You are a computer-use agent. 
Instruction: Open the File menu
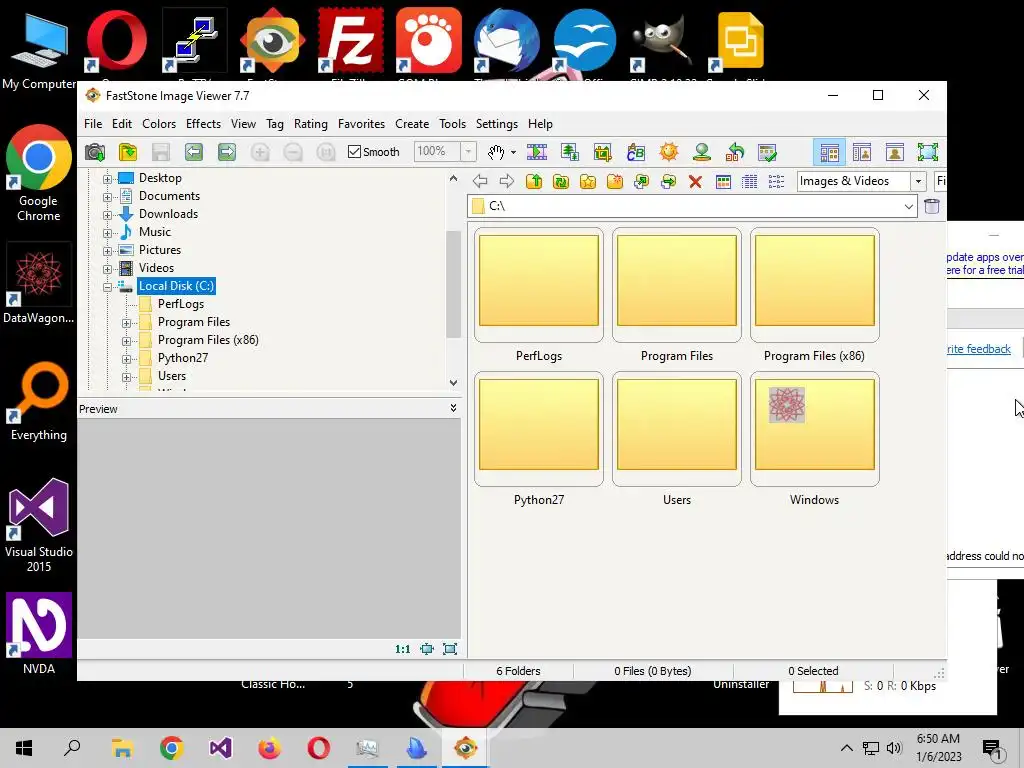(x=93, y=123)
